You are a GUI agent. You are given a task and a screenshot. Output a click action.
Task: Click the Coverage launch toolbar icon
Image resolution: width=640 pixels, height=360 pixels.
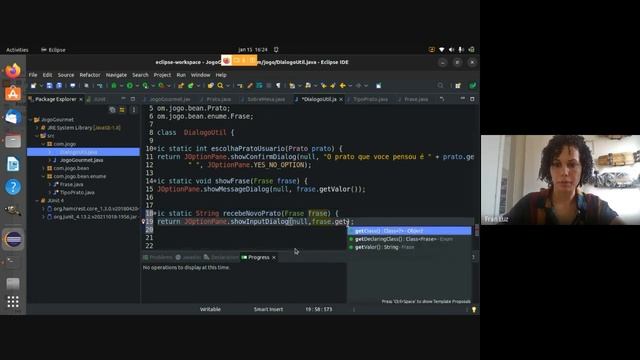[145, 86]
